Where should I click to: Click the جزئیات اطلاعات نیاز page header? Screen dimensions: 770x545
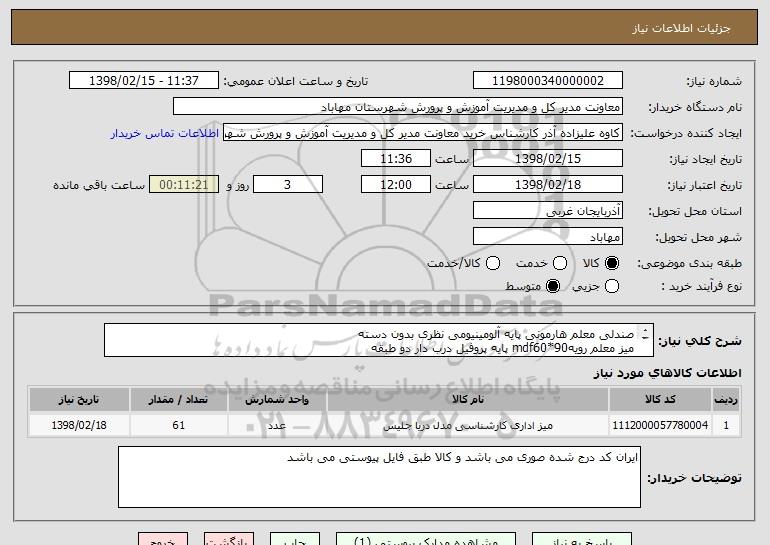pos(681,28)
